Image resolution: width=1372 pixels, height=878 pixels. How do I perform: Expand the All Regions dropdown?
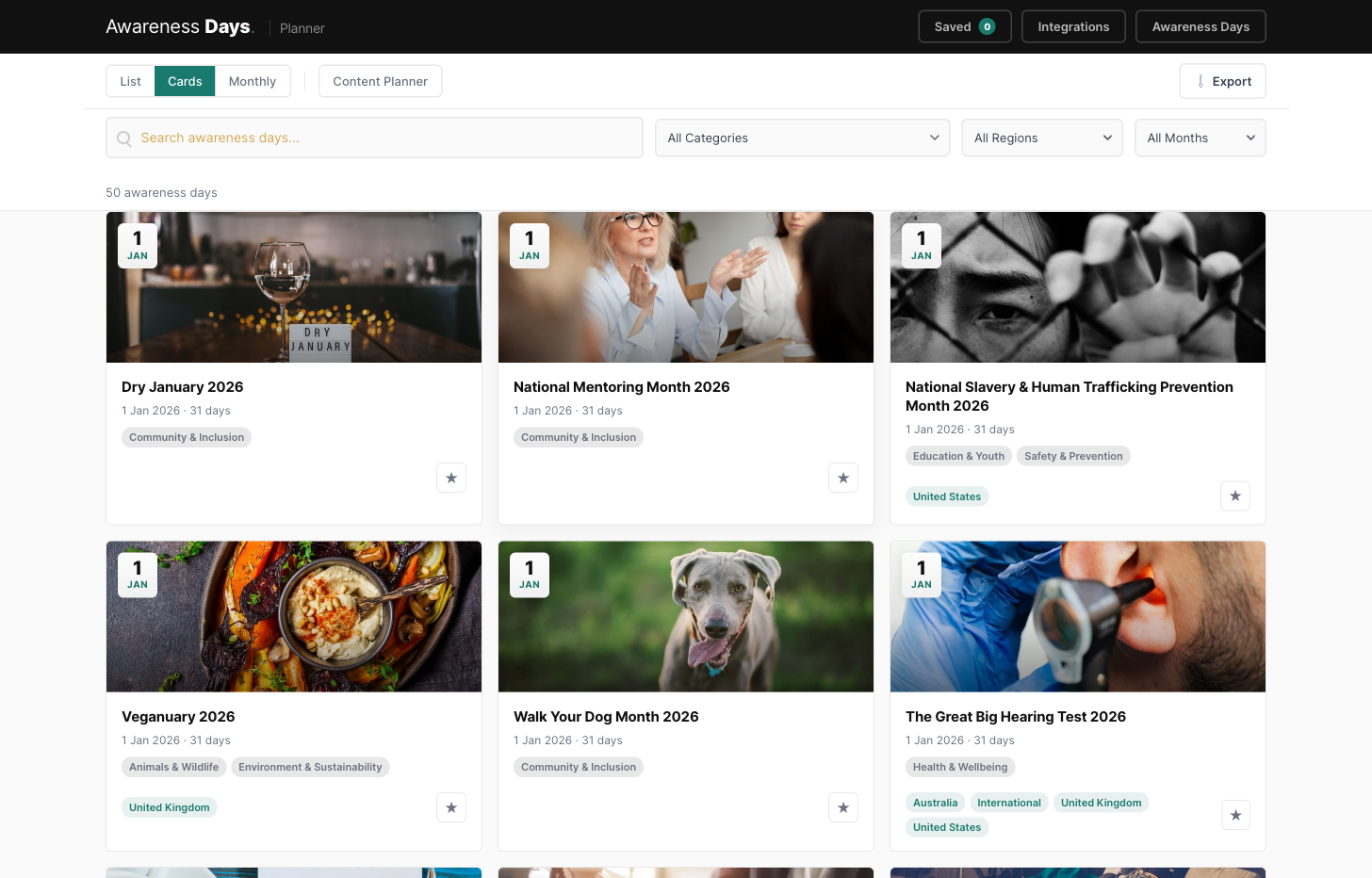point(1041,138)
